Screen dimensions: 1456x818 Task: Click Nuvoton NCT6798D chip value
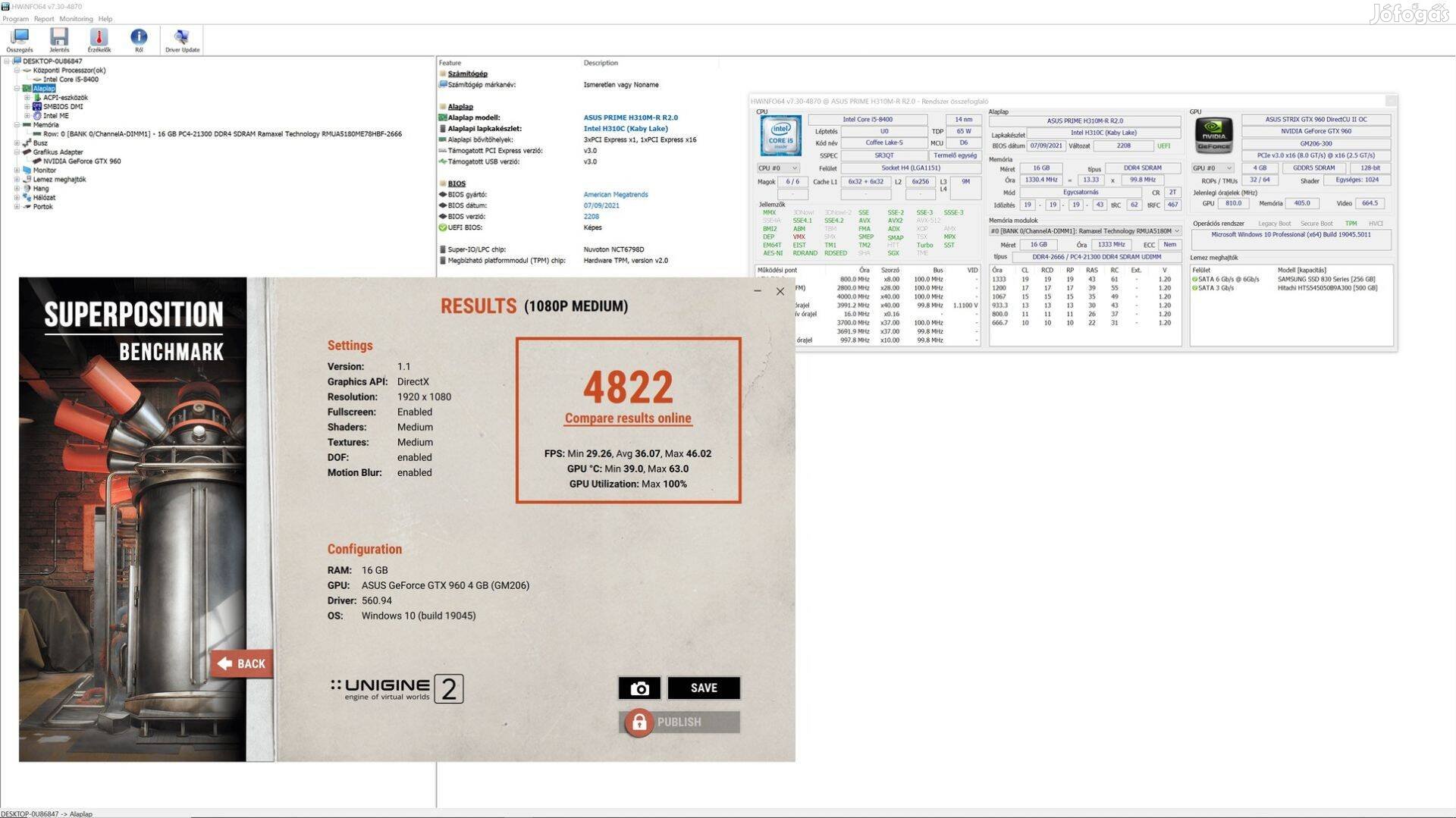613,249
